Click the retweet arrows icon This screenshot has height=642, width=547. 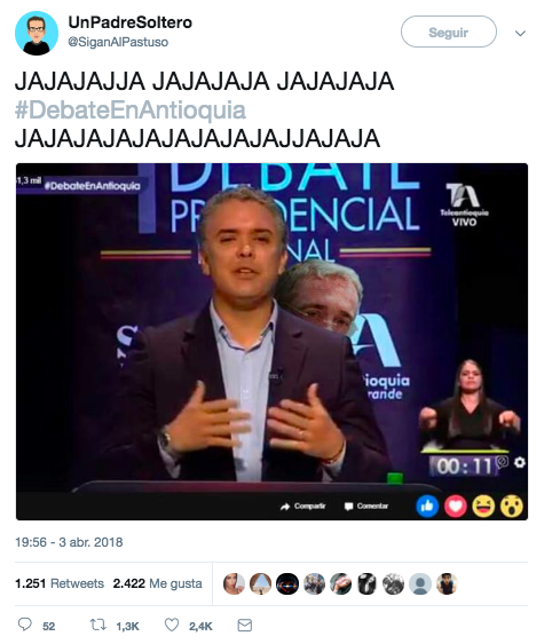pos(98,625)
